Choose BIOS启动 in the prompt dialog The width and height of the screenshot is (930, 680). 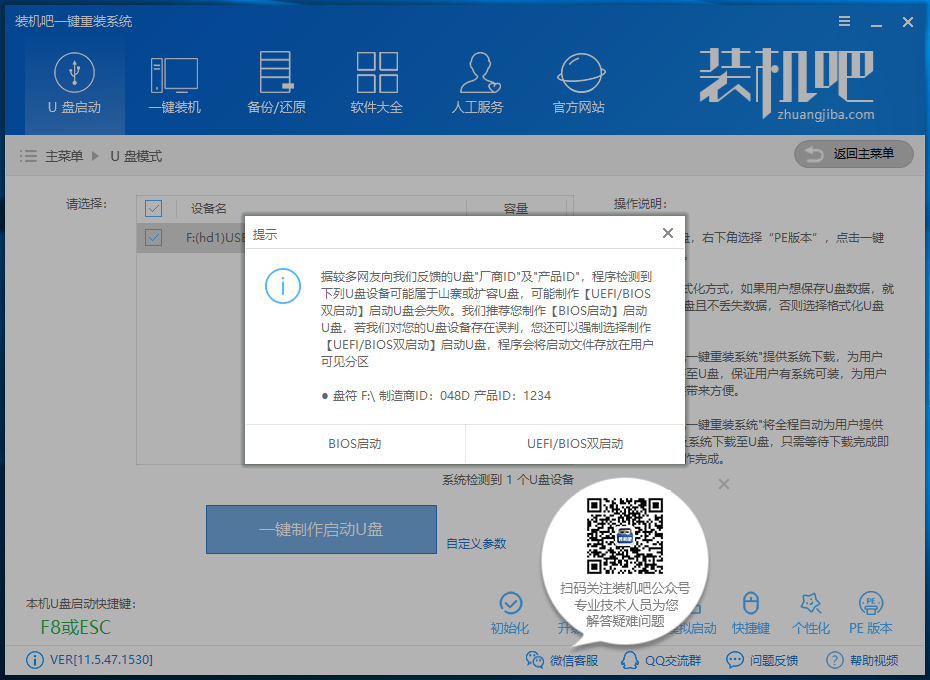[x=354, y=443]
